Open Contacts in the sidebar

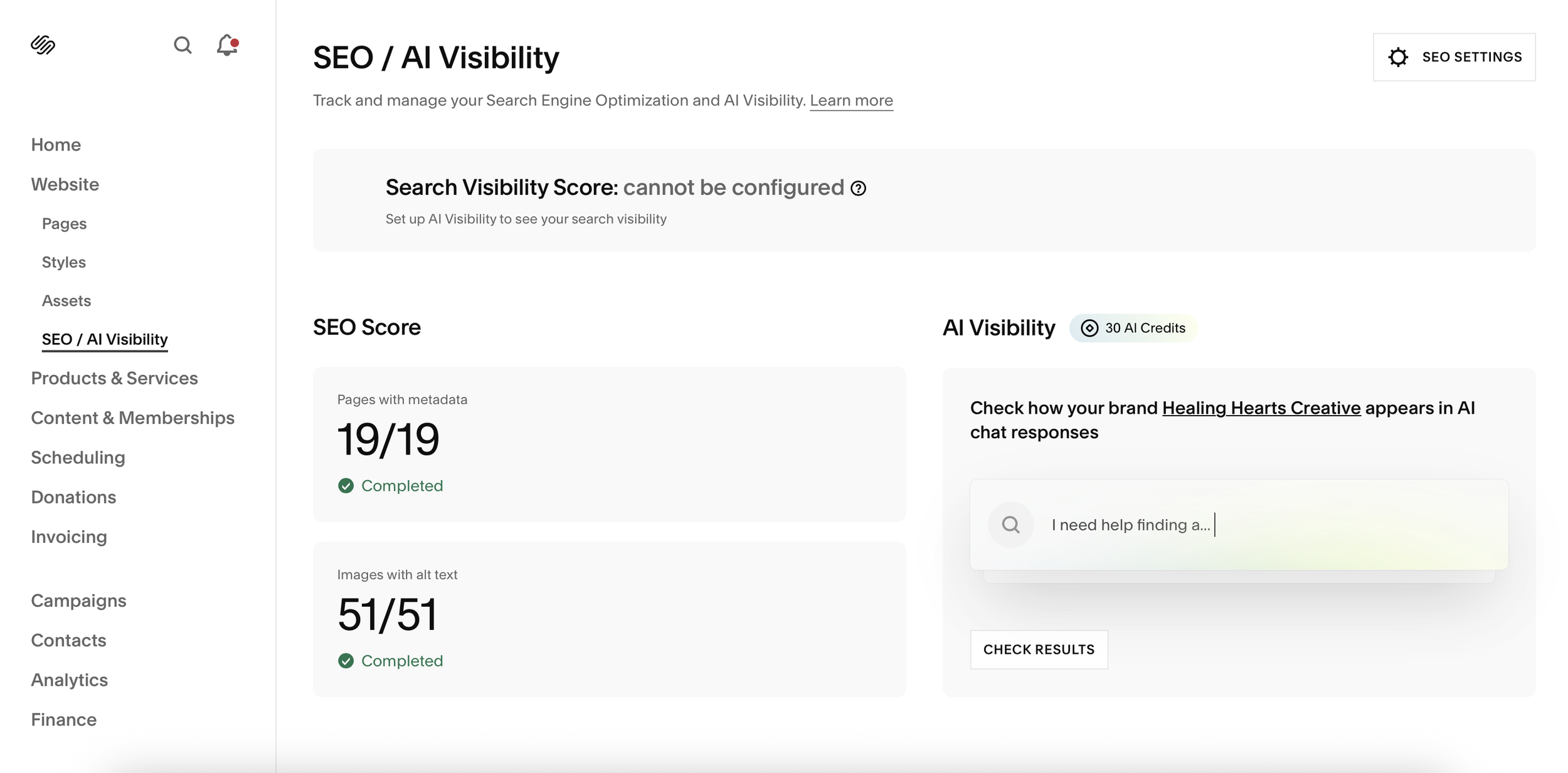pos(68,640)
